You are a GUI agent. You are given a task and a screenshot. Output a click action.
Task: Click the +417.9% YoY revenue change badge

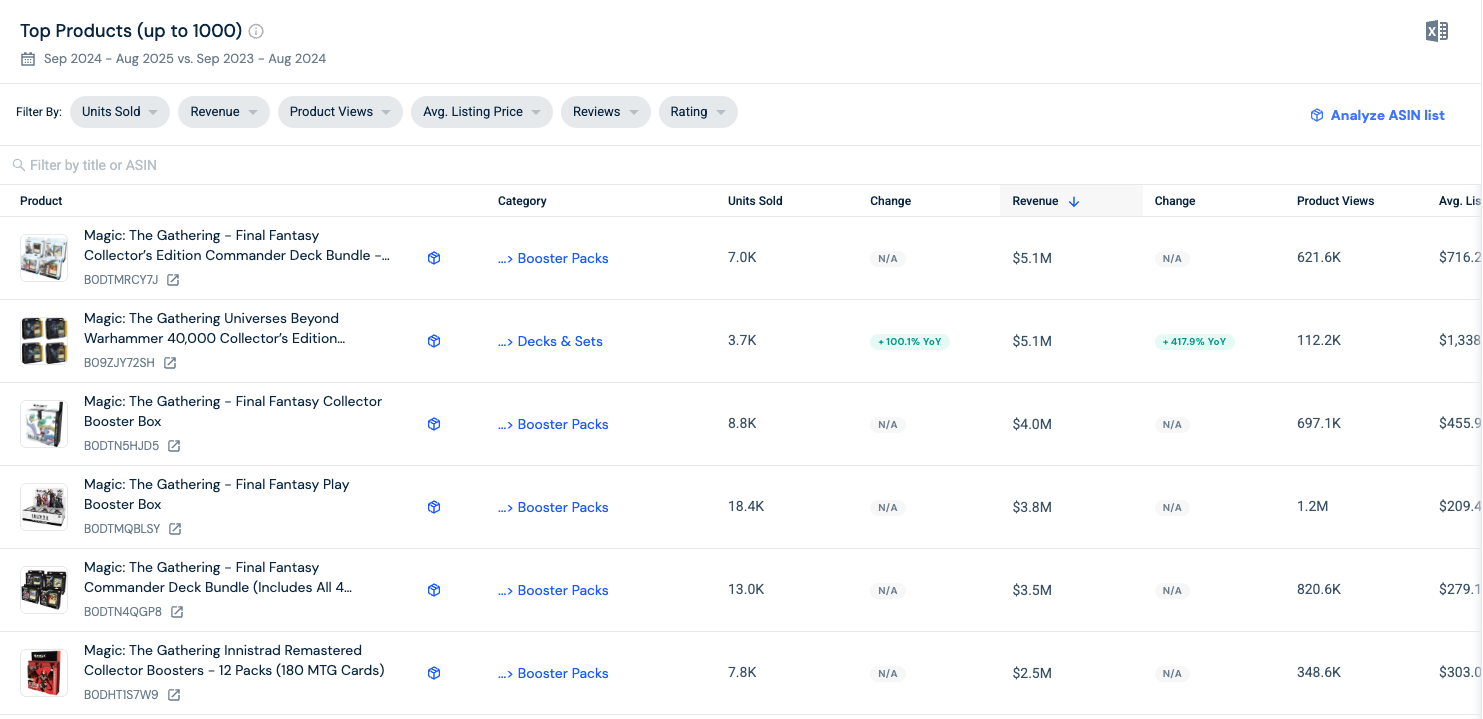[1194, 342]
